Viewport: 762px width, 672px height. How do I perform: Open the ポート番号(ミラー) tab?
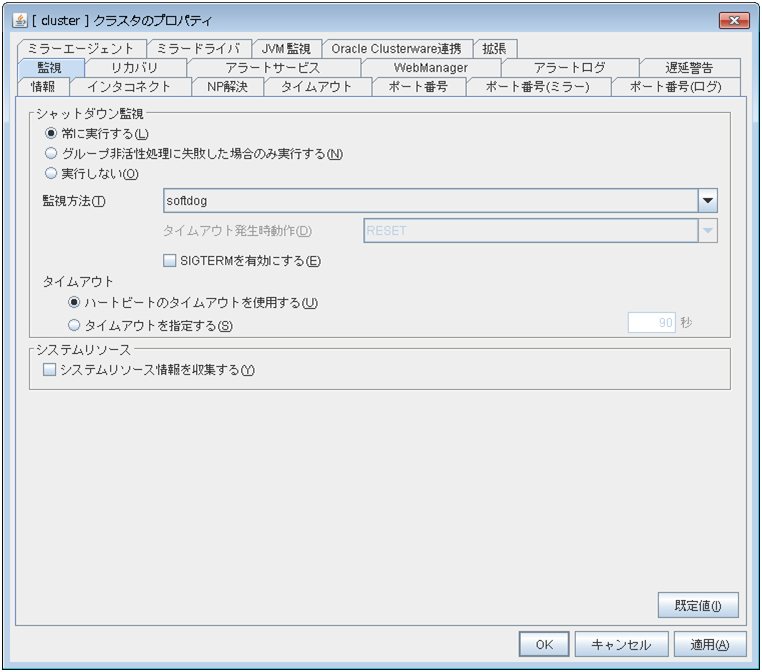[x=538, y=86]
